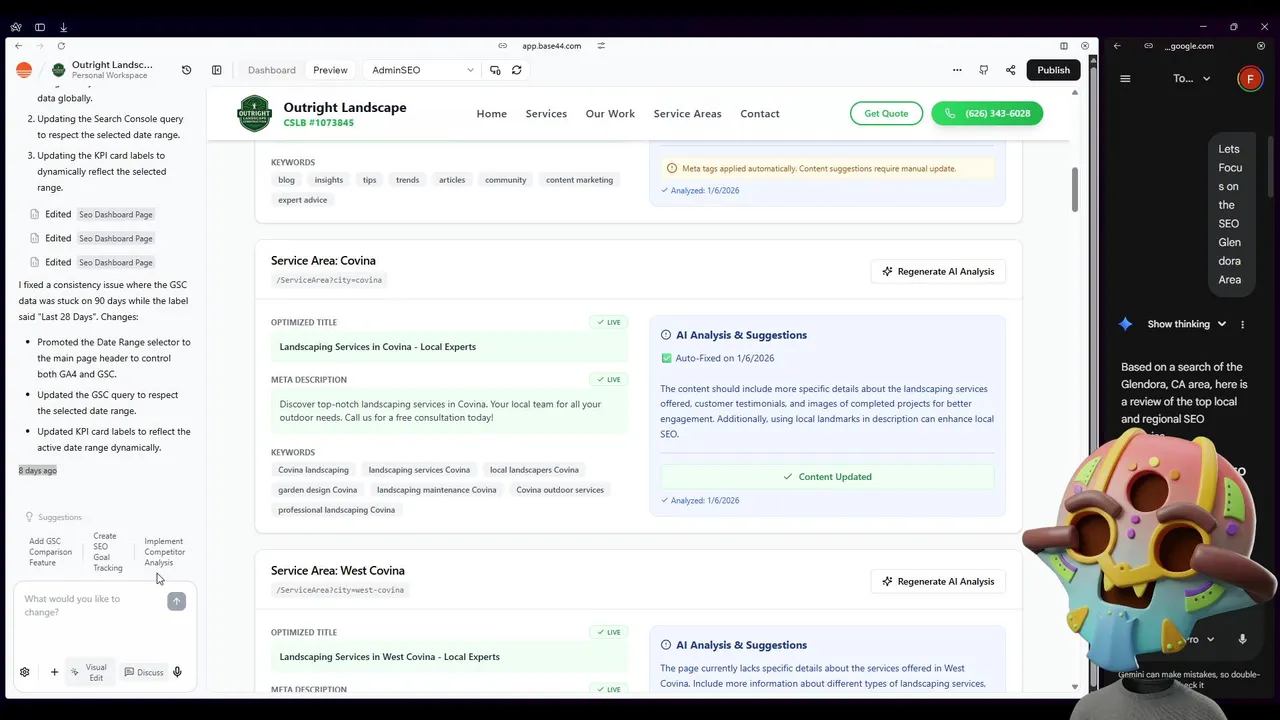Open version history clock icon
This screenshot has width=1280, height=720.
[x=186, y=70]
